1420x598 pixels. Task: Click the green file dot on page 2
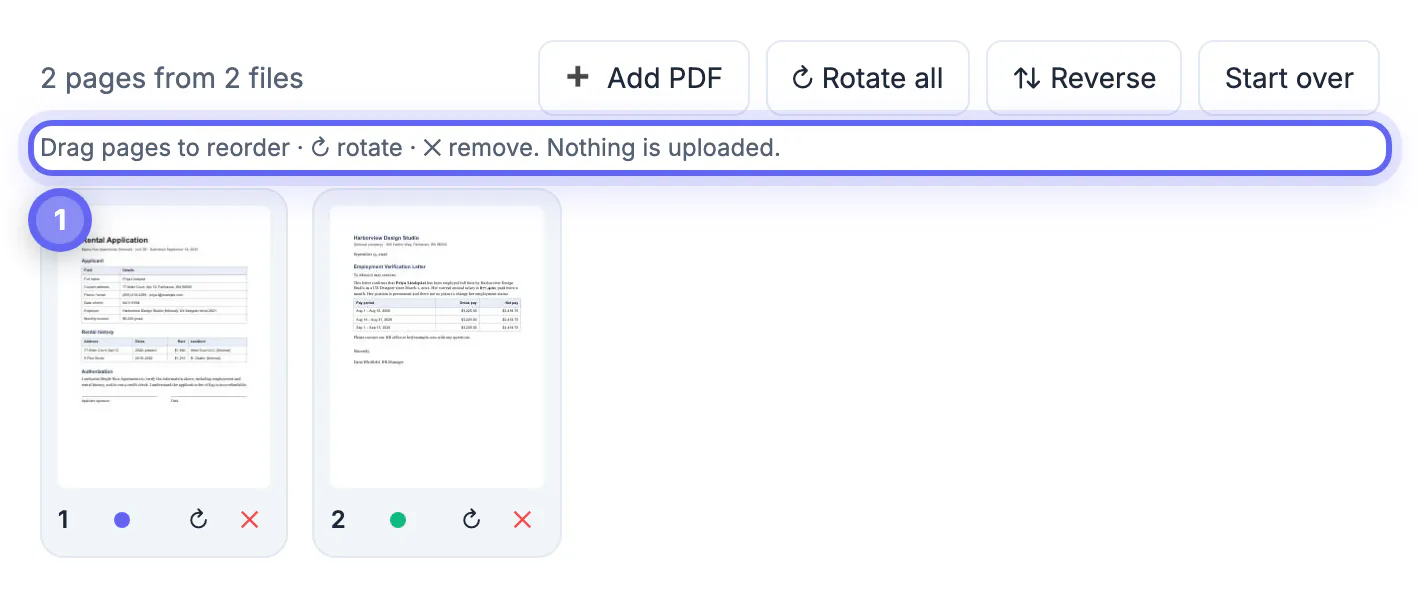point(398,520)
